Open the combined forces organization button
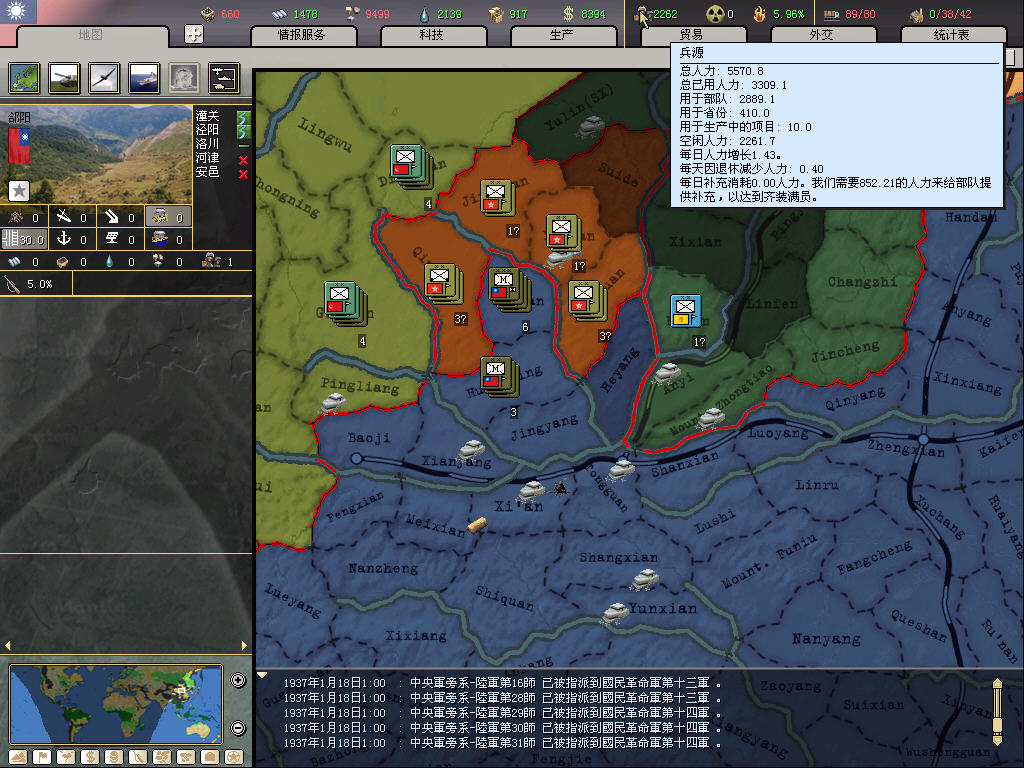Image resolution: width=1024 pixels, height=768 pixels. 223,78
